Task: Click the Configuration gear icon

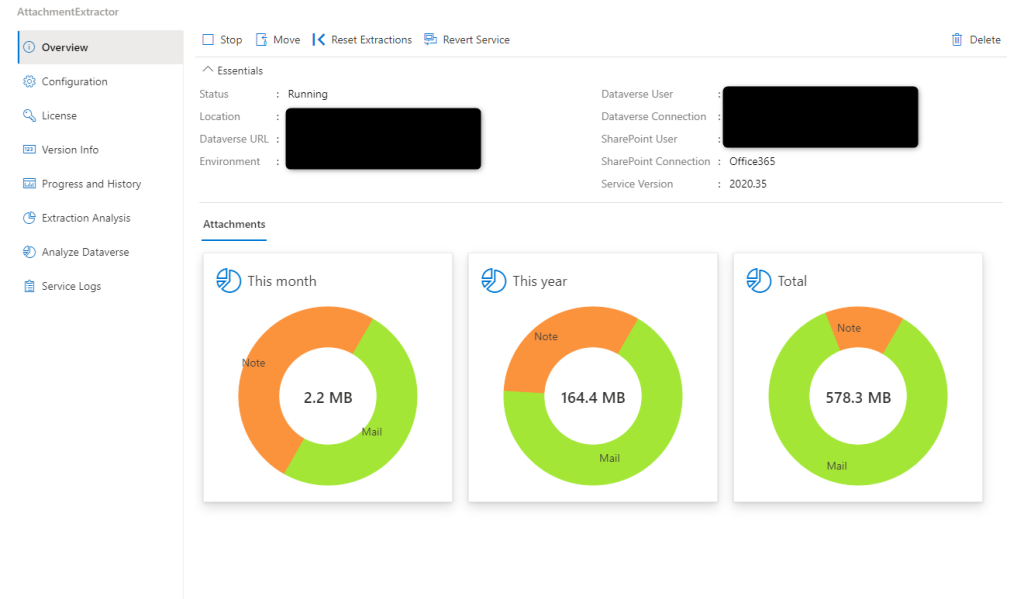Action: [29, 82]
